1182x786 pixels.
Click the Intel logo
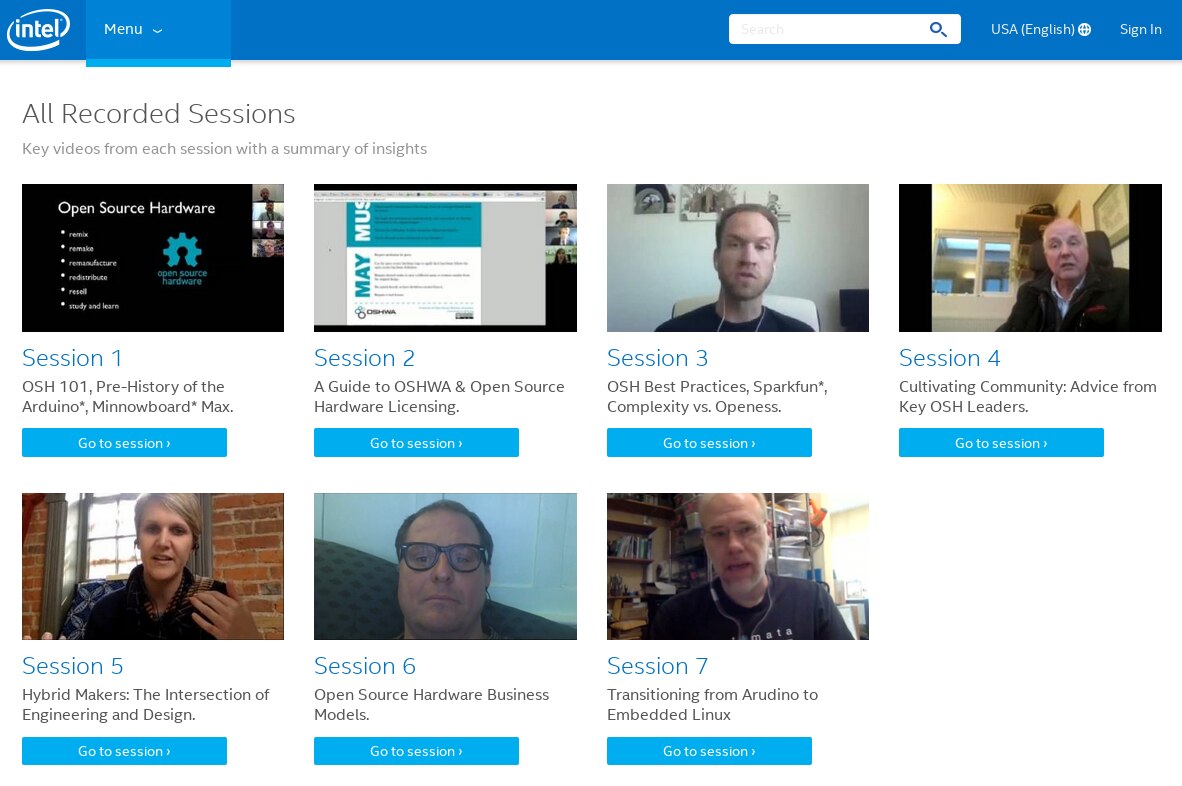click(38, 30)
